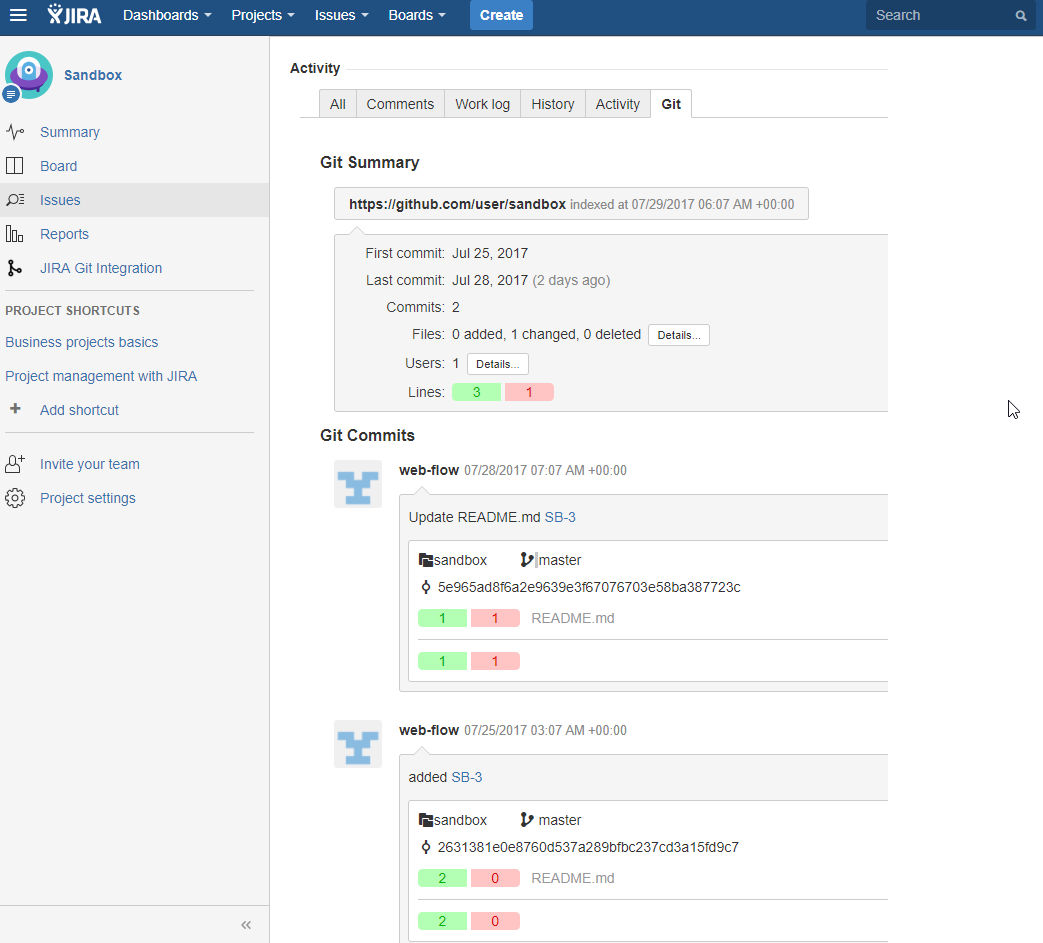Switch to the All activity tab
Viewport: 1043px width, 943px height.
(338, 104)
